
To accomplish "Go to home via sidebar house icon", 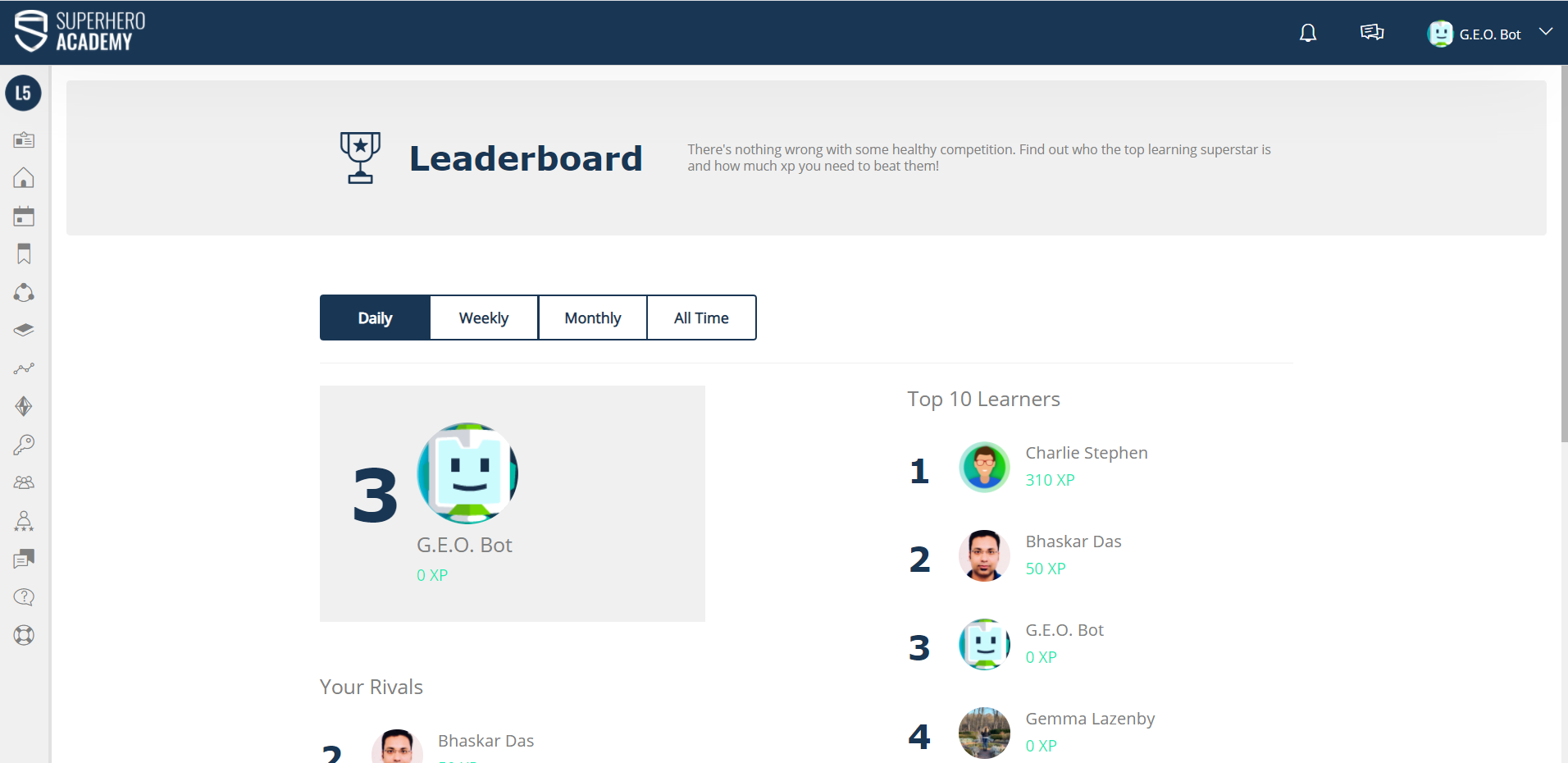I will 24,178.
